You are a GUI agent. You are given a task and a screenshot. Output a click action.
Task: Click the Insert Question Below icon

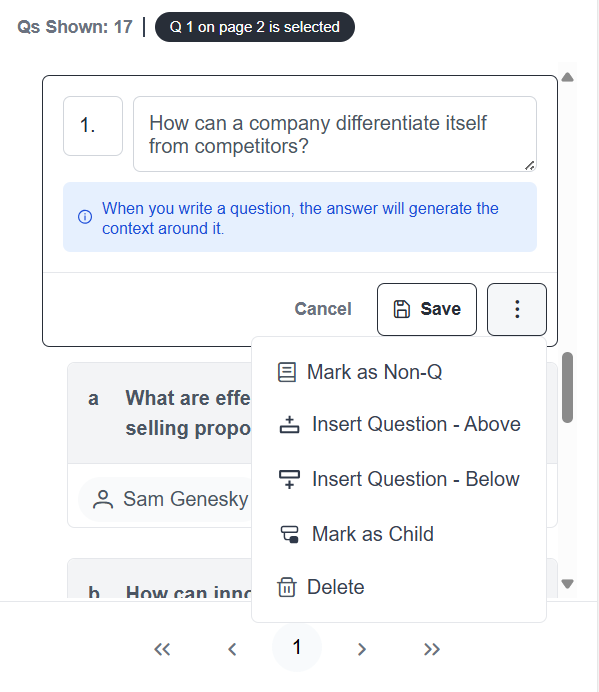(289, 479)
